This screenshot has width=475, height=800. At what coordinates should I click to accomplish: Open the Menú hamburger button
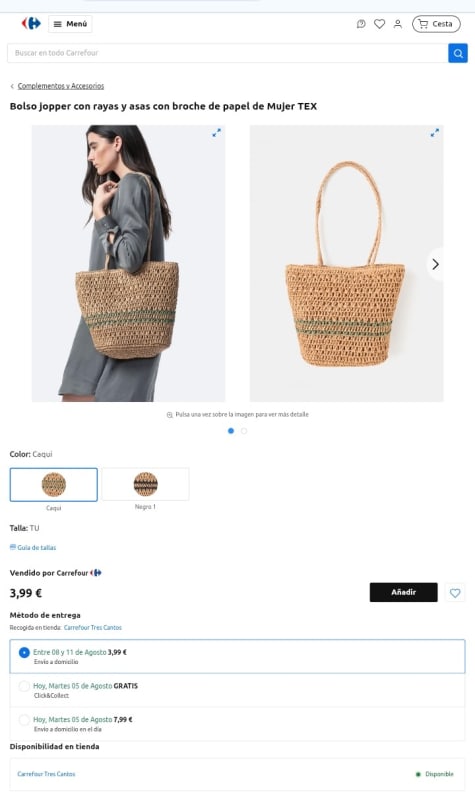(70, 24)
